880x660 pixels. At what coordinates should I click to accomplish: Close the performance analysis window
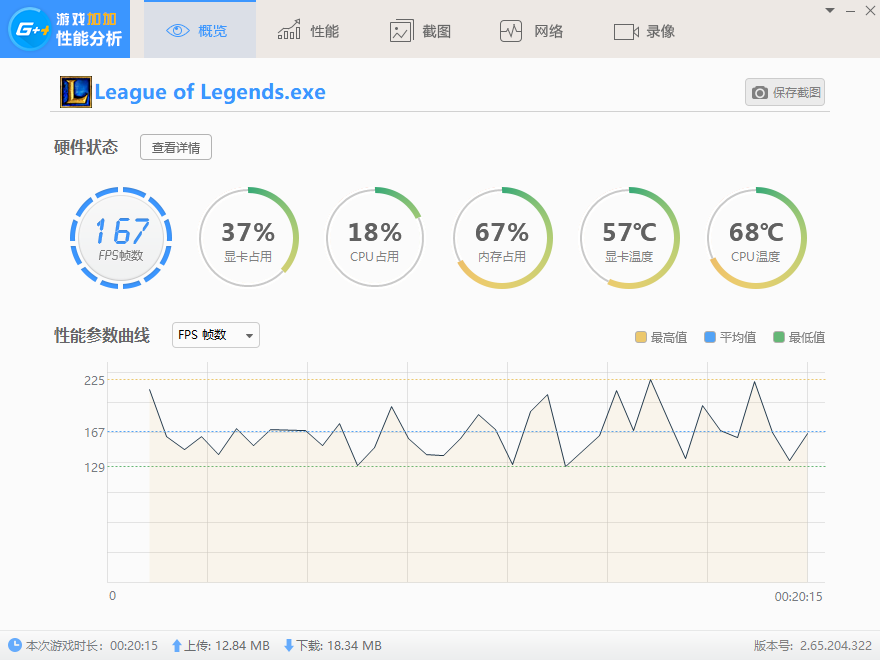(x=870, y=11)
